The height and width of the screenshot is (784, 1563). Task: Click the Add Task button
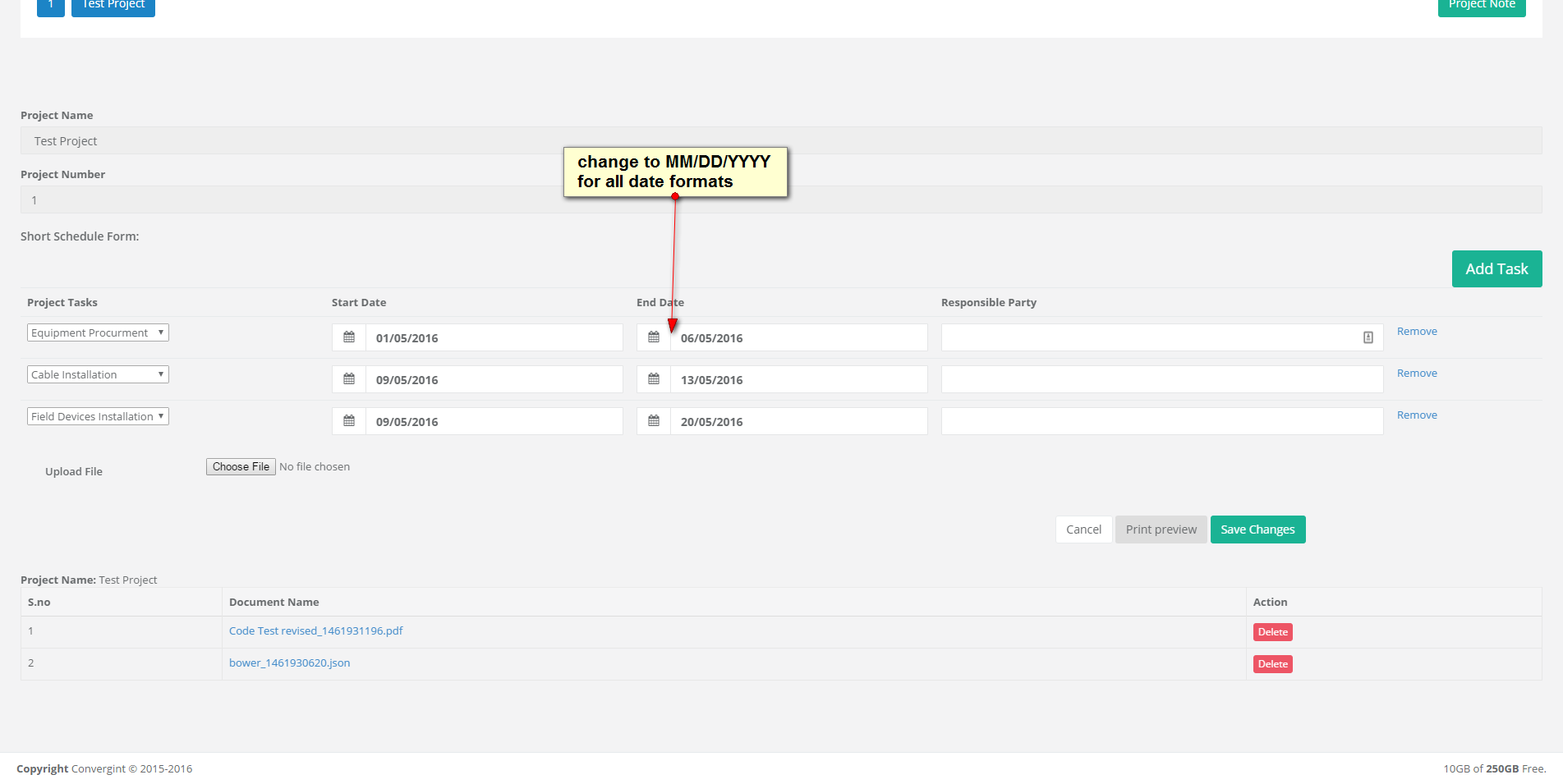tap(1496, 269)
